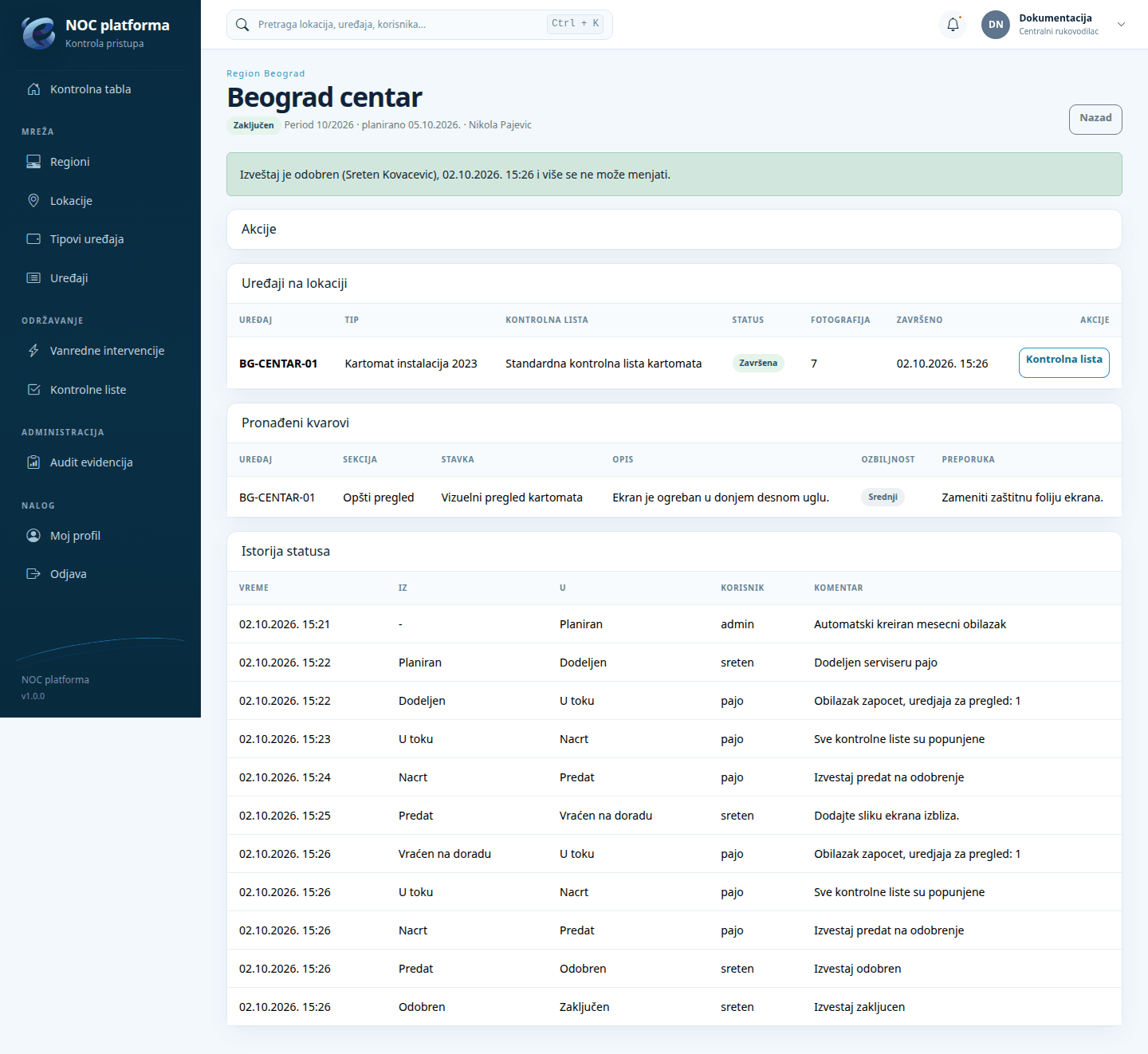The image size is (1148, 1054).
Task: Click the Ctrl + K shortcut badge
Action: [575, 24]
